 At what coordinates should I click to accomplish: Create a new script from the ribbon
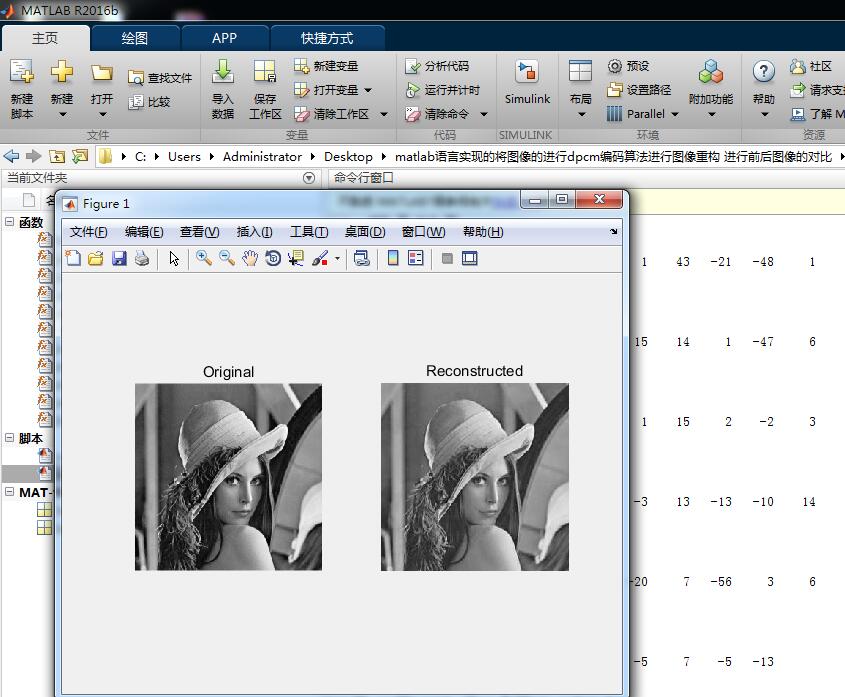click(22, 89)
